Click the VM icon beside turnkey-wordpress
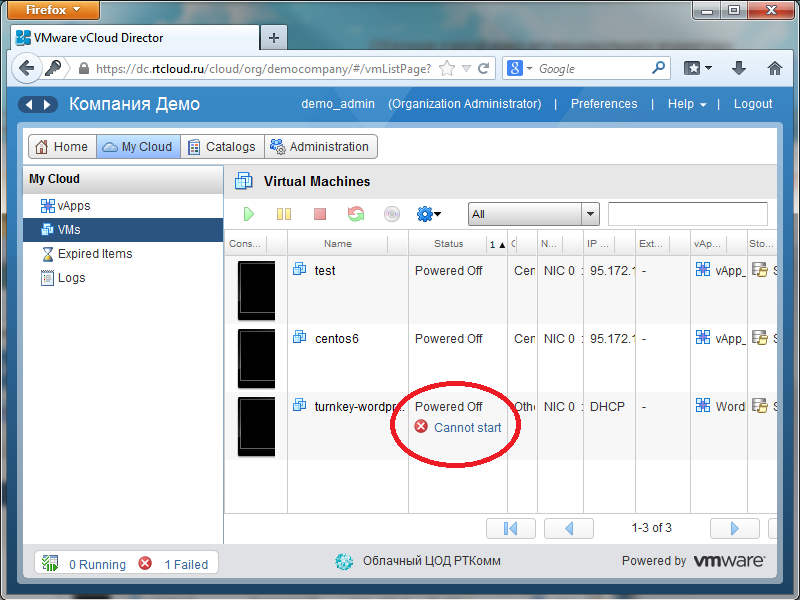 [x=299, y=405]
